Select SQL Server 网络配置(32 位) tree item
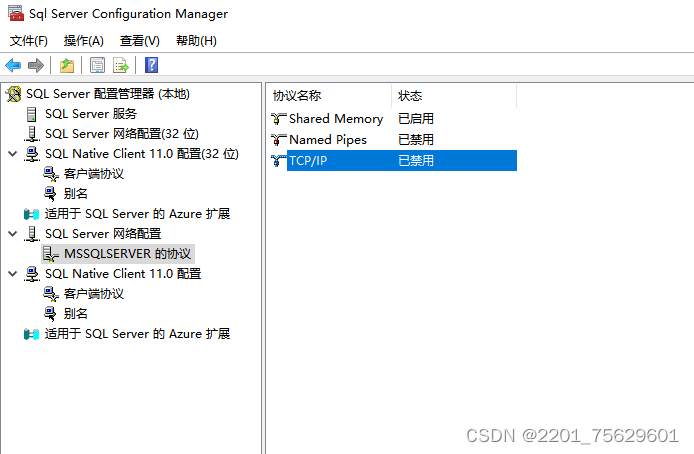694x454 pixels. pyautogui.click(x=122, y=134)
